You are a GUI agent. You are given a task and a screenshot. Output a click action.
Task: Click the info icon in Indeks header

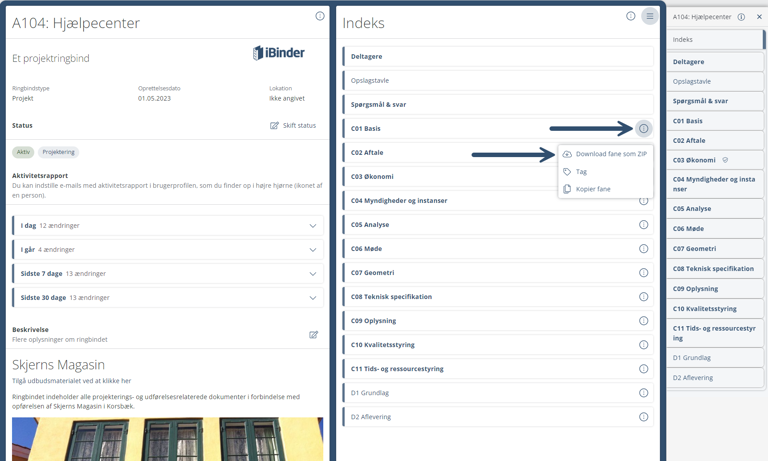[x=630, y=16]
